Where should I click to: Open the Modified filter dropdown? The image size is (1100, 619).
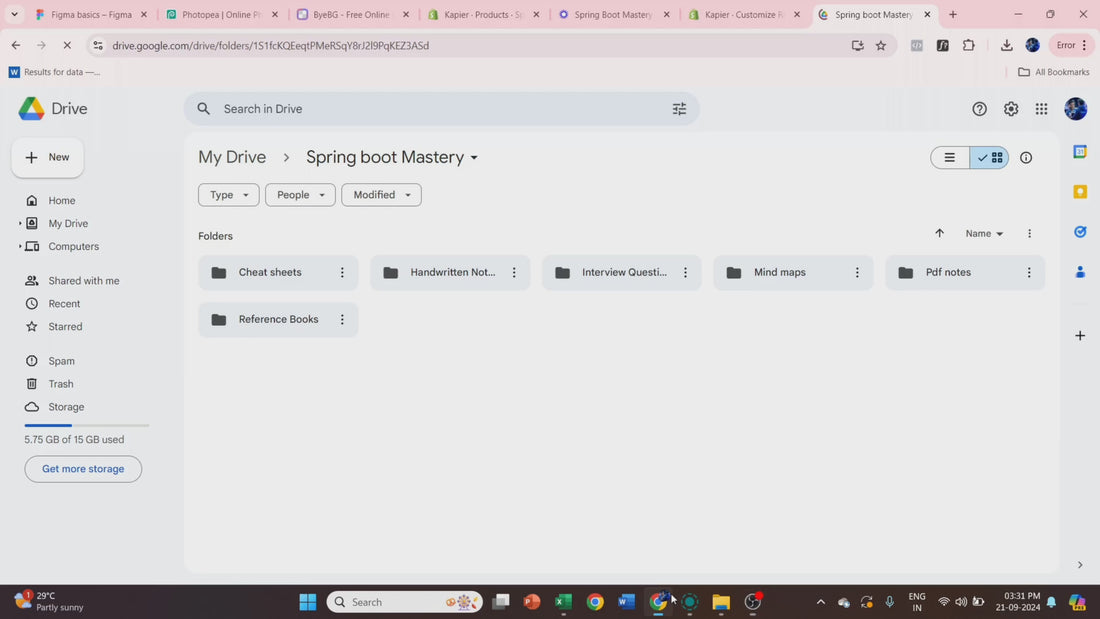(x=381, y=195)
